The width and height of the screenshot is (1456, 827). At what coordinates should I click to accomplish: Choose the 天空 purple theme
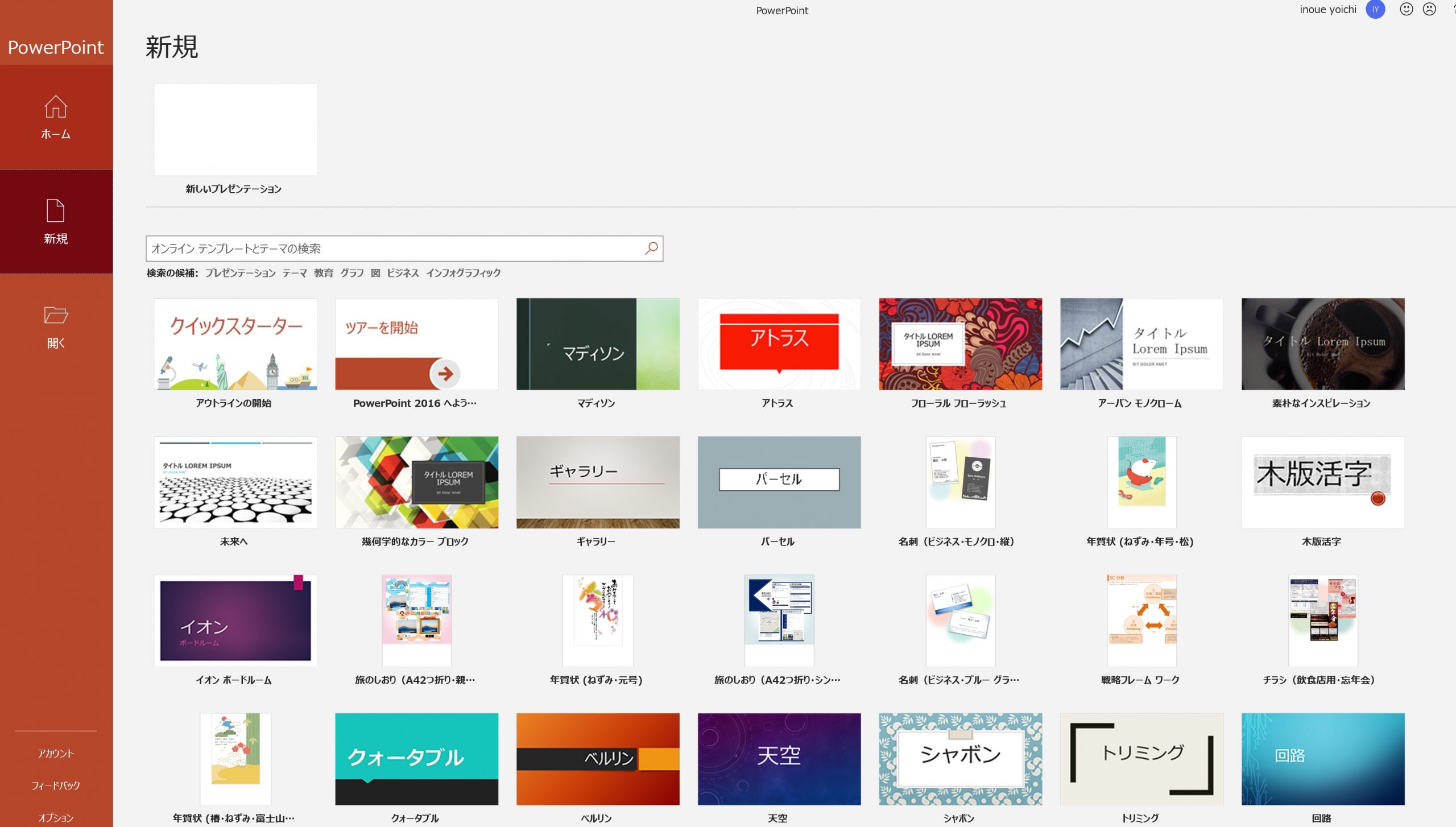(x=779, y=759)
